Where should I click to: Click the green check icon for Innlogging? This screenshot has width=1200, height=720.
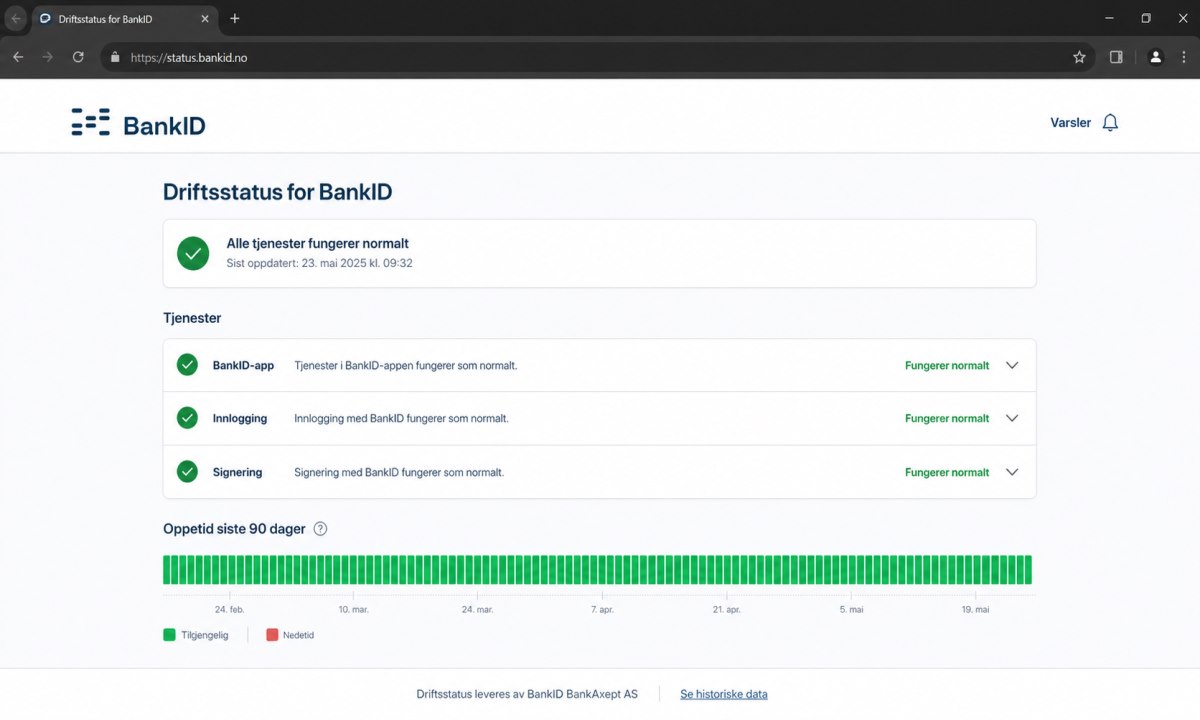point(187,418)
